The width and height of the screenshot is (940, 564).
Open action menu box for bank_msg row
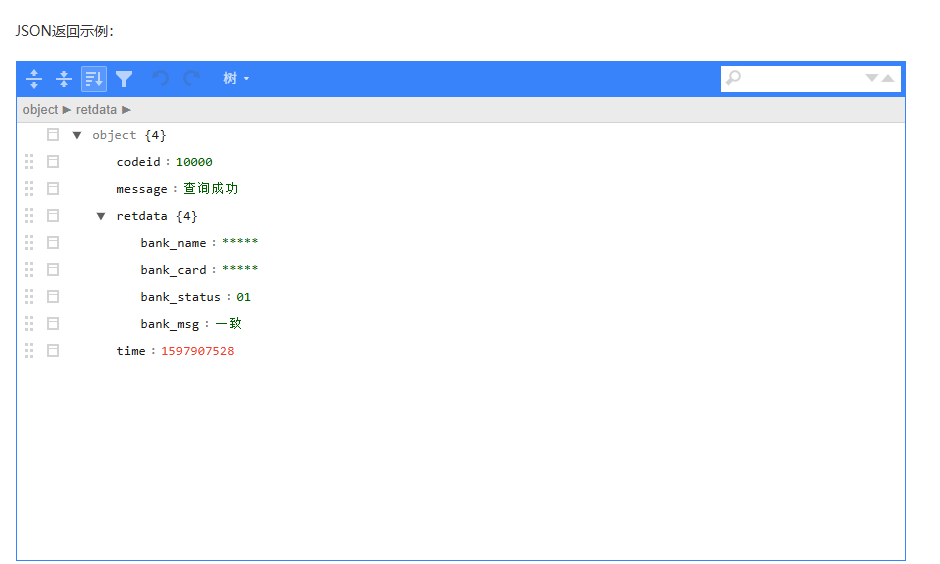[x=53, y=324]
